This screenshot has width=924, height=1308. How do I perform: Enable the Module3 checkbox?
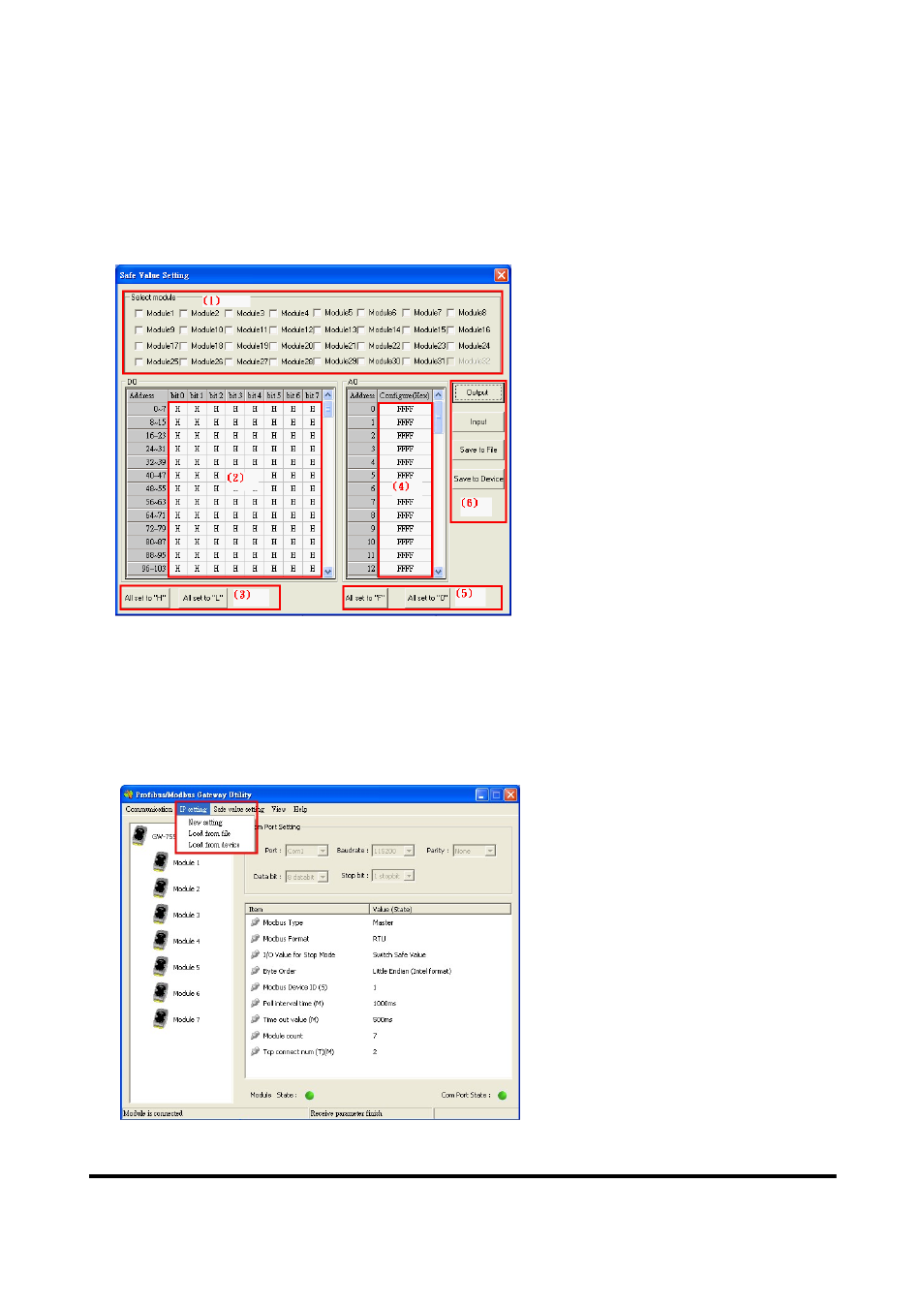pos(229,313)
